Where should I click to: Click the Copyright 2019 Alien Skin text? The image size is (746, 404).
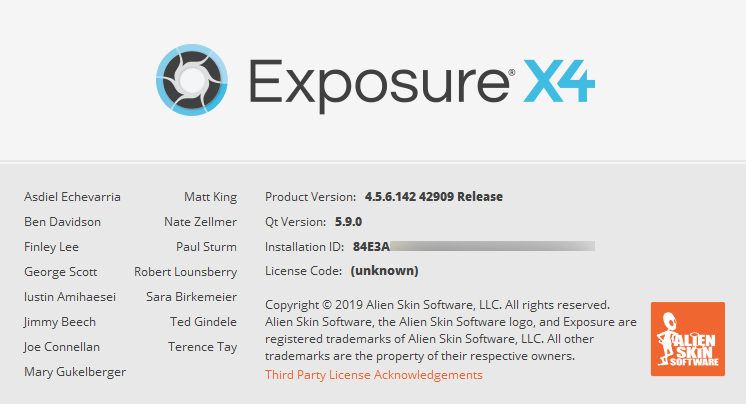coord(437,305)
